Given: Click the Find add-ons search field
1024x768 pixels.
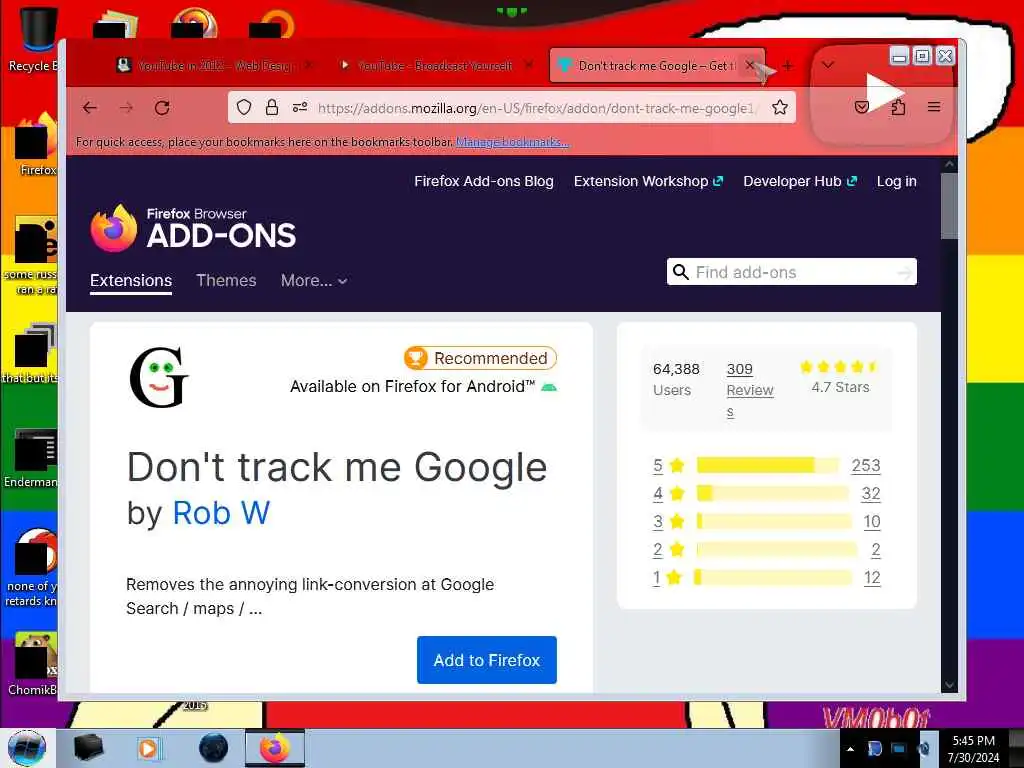Looking at the screenshot, I should coord(794,272).
